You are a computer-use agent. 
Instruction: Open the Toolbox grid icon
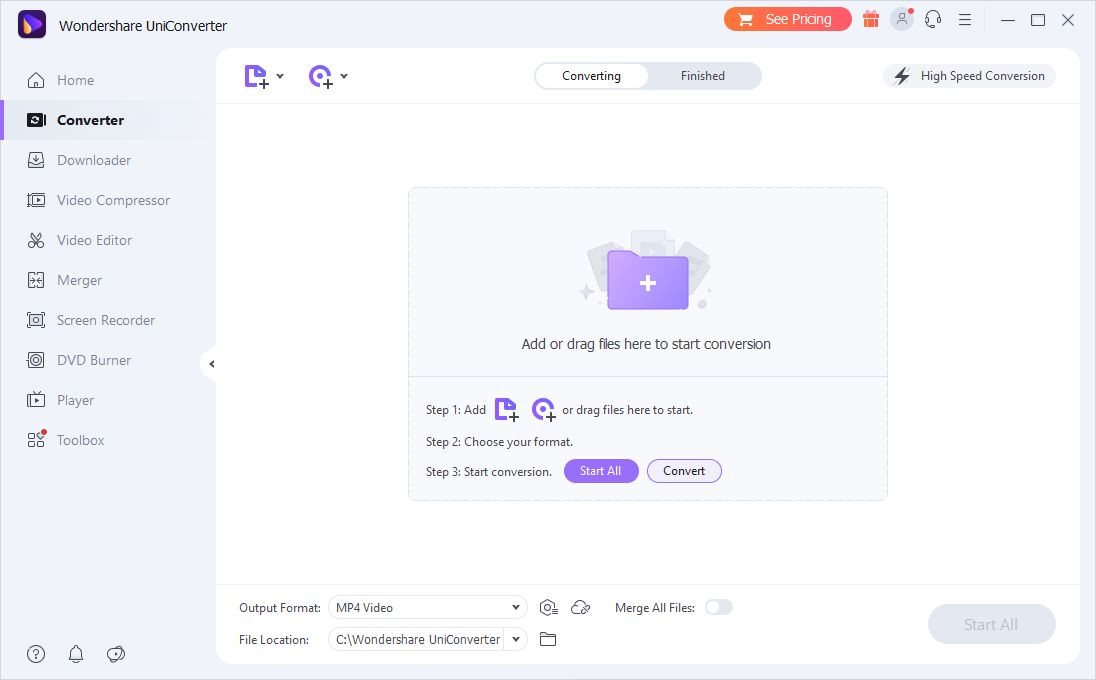pyautogui.click(x=36, y=440)
